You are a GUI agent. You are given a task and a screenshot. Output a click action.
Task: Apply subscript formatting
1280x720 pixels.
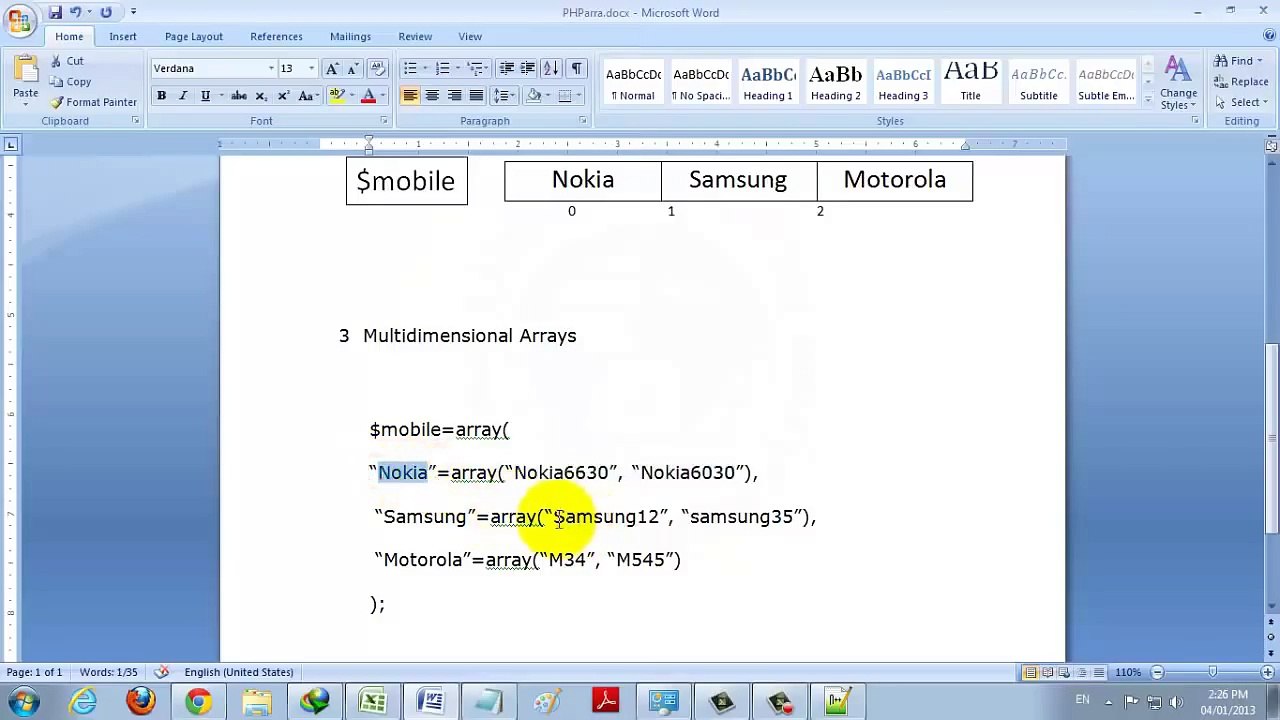261,96
